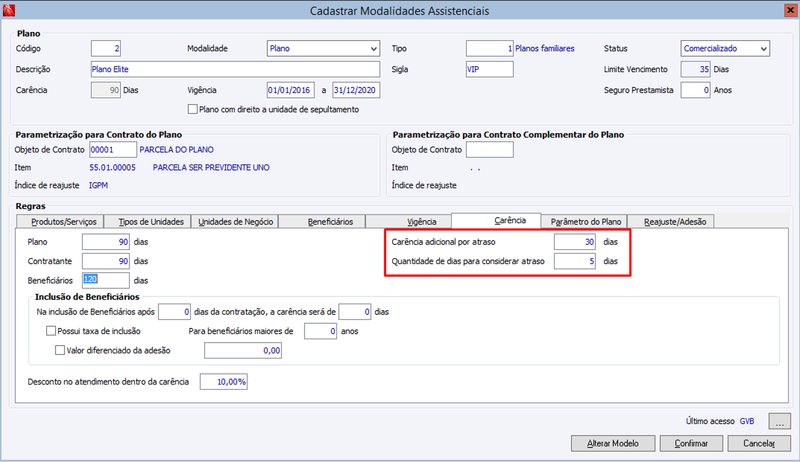This screenshot has height=462, width=800.
Task: Click the Cancelar button
Action: 759,443
